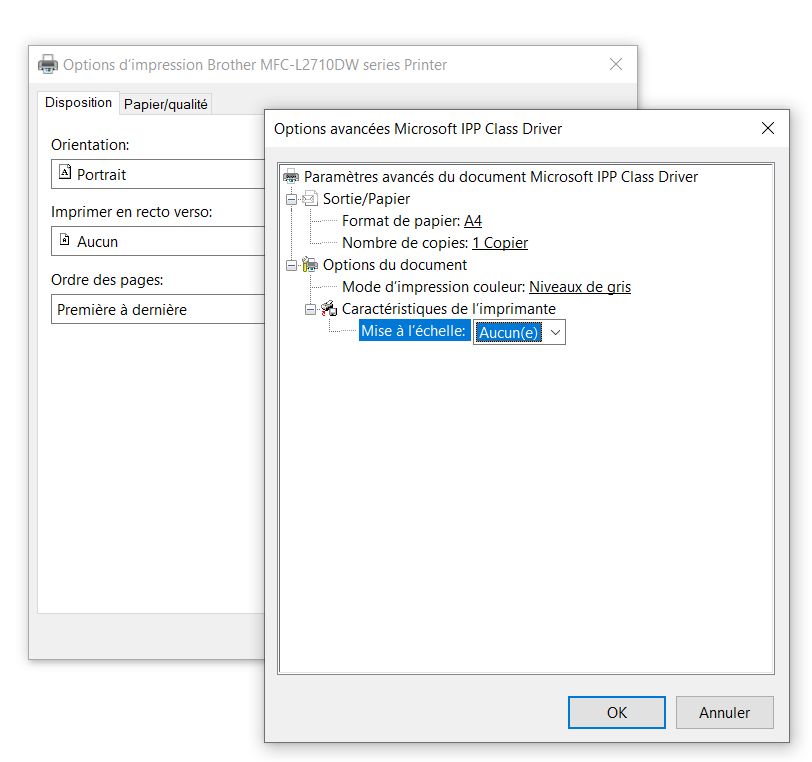Click the Portrait orientation page icon
The width and height of the screenshot is (812, 762).
click(66, 173)
